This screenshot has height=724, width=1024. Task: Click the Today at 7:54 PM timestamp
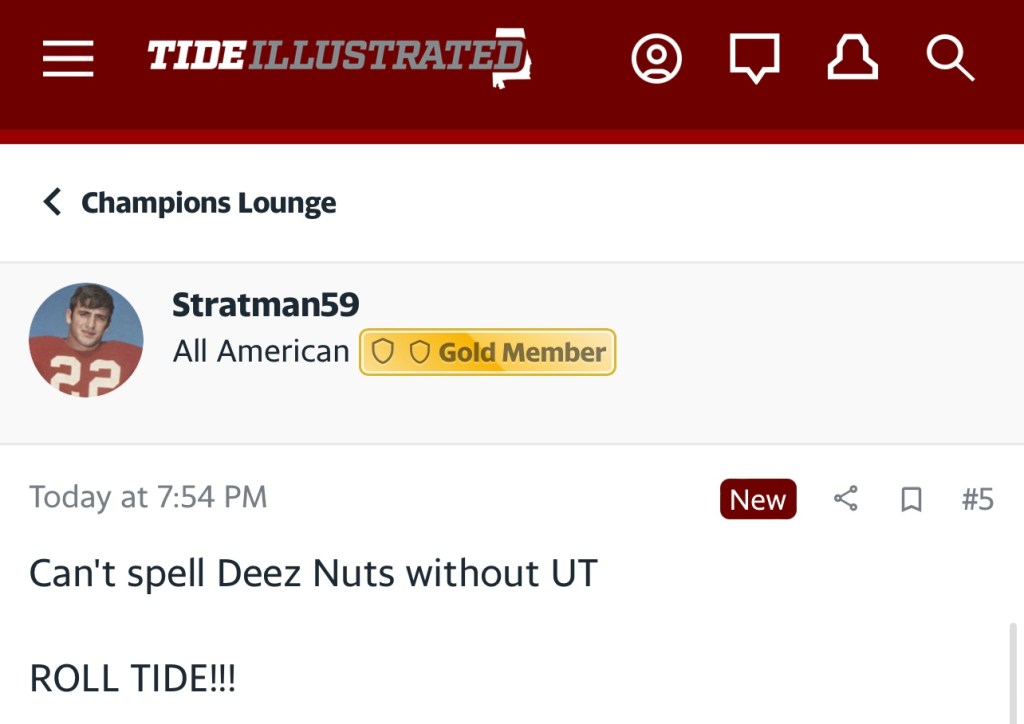pyautogui.click(x=148, y=497)
